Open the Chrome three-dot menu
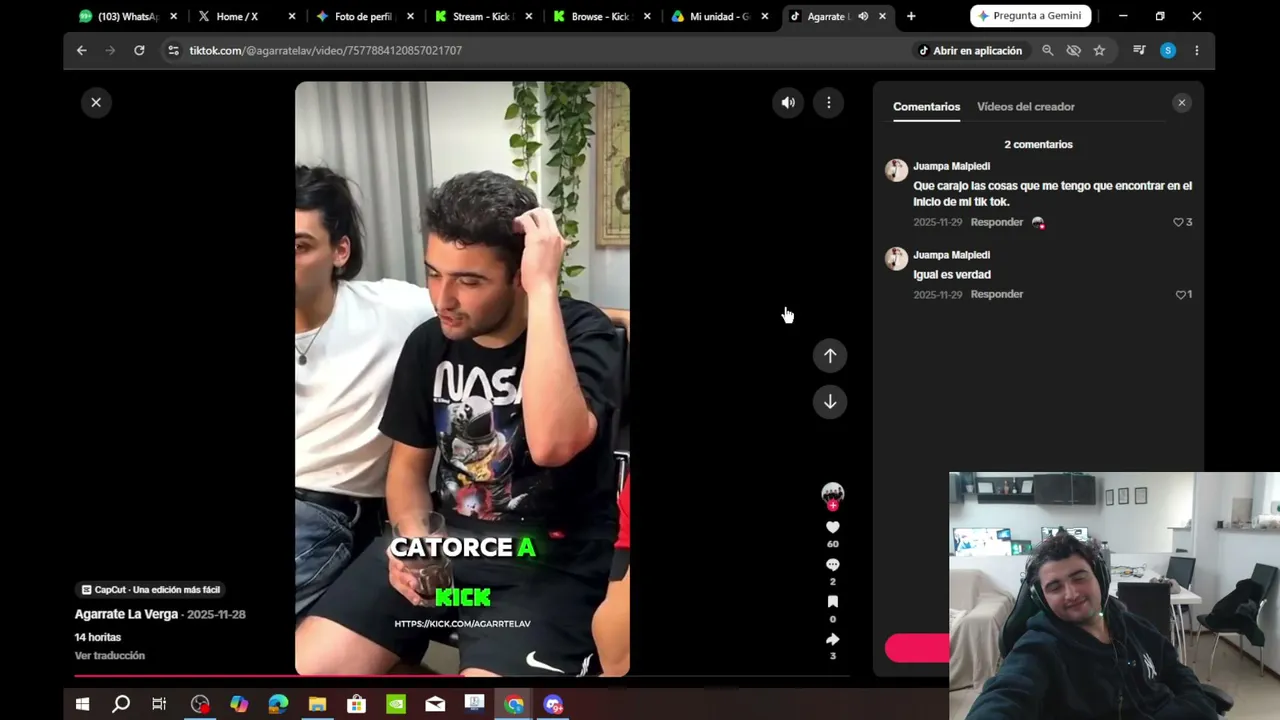Screen dimensions: 1280x720 (x=1197, y=50)
